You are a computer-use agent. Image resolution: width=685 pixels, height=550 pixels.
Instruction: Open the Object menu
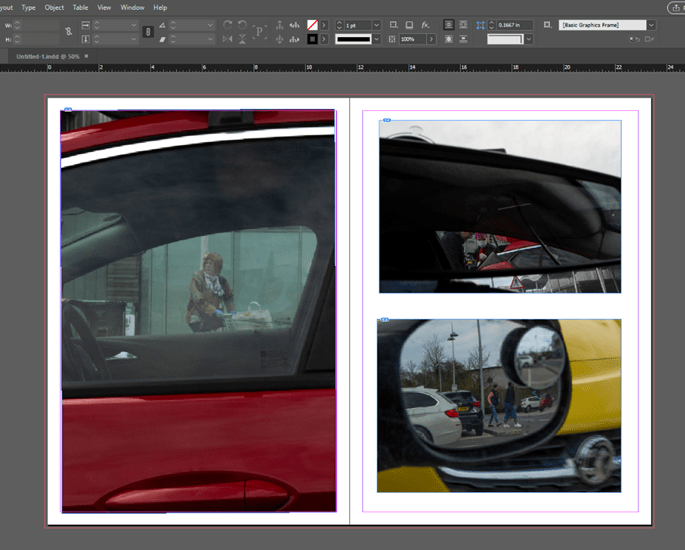[x=54, y=7]
